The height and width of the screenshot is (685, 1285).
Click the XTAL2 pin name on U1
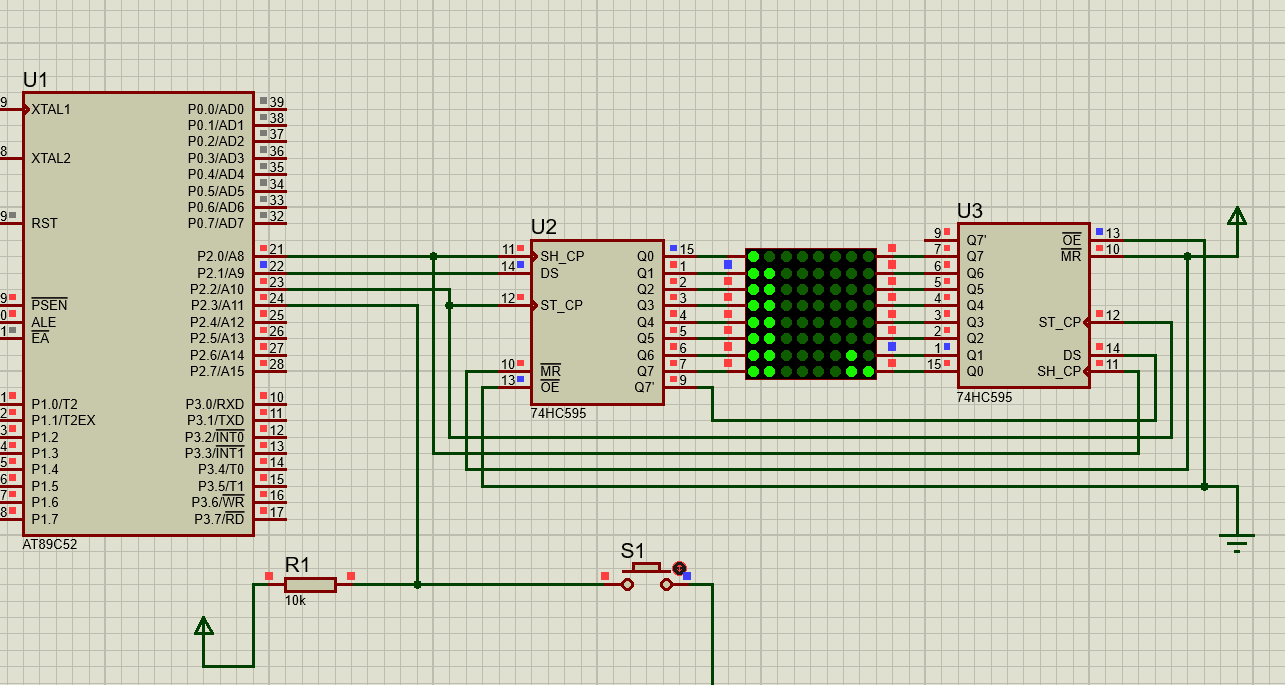(51, 158)
